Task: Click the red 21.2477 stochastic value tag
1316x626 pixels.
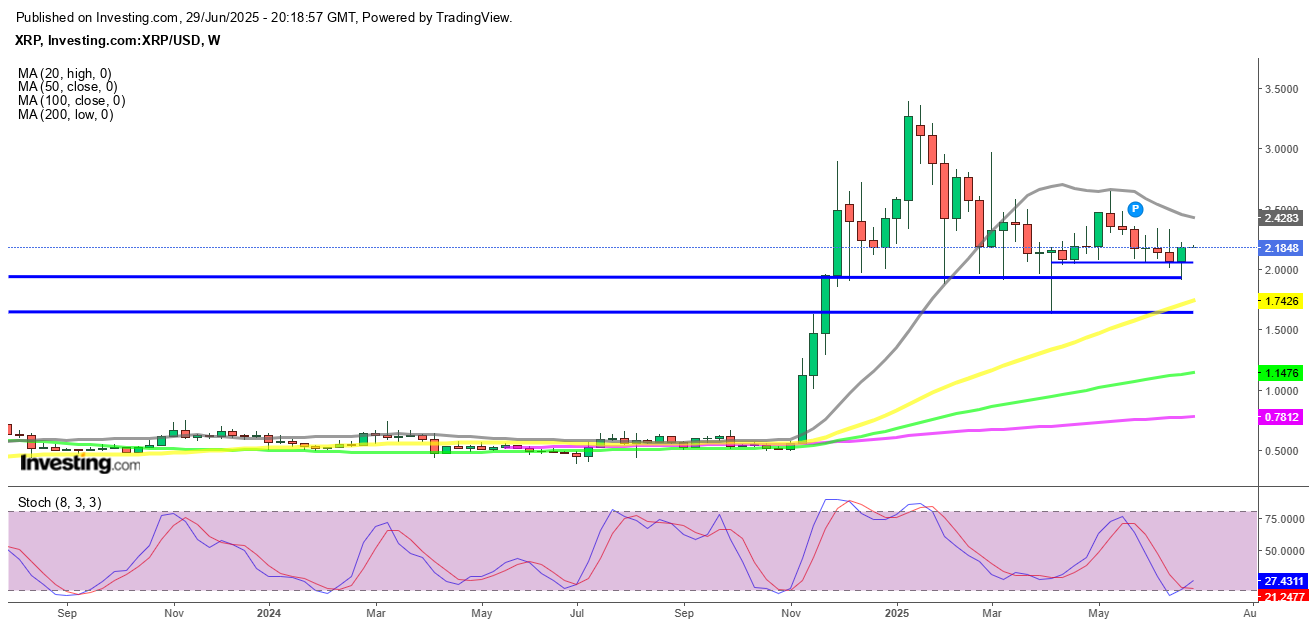Action: (1284, 597)
